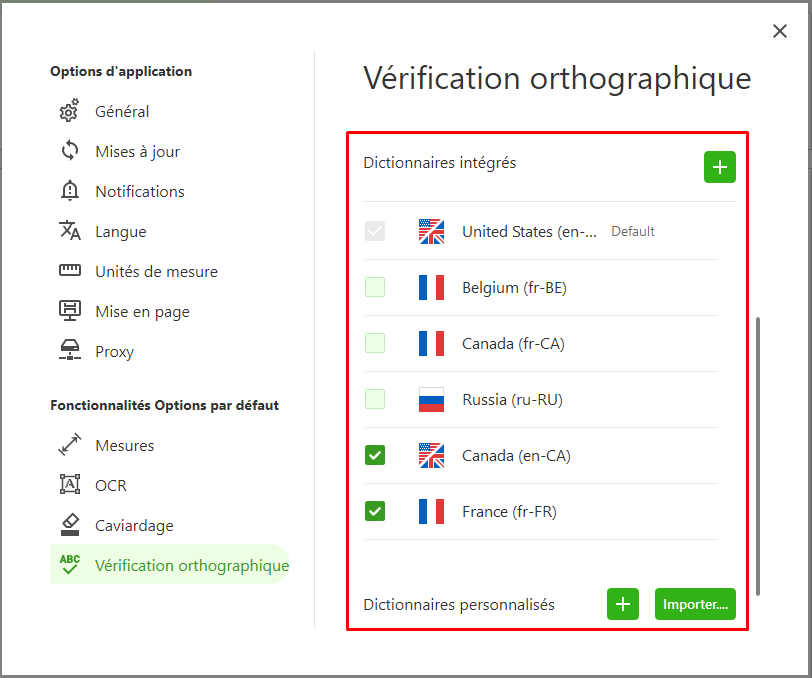812x678 pixels.
Task: Uncheck the Canada (en-CA) dictionary
Action: tap(375, 455)
